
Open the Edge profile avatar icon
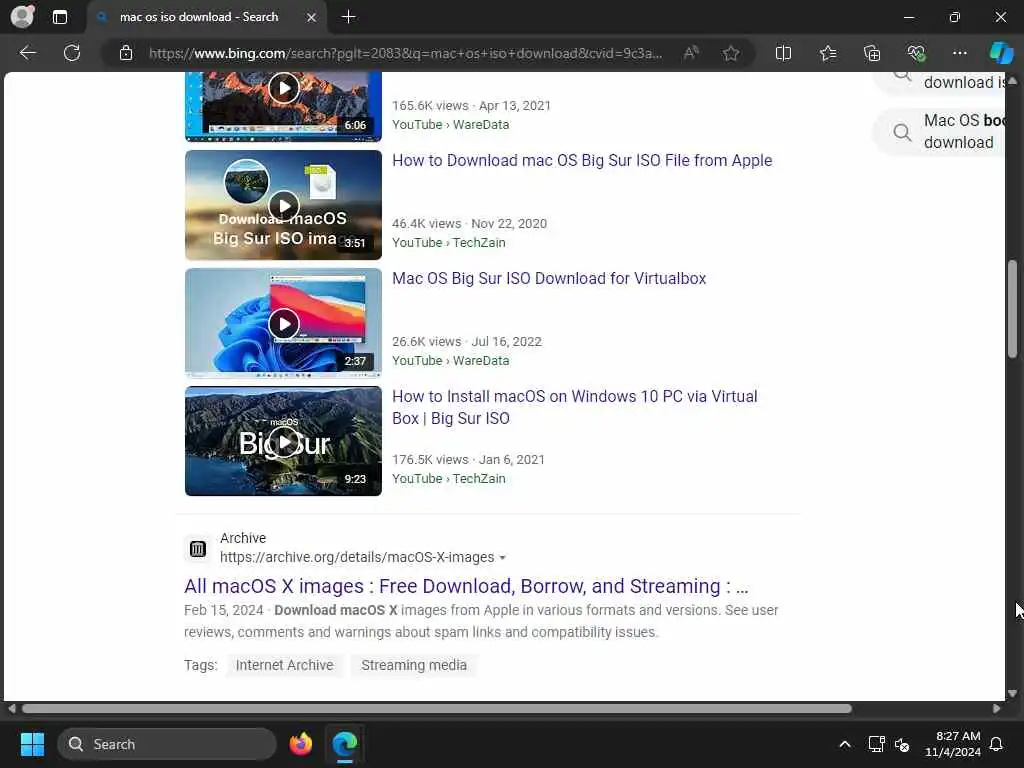(x=22, y=16)
